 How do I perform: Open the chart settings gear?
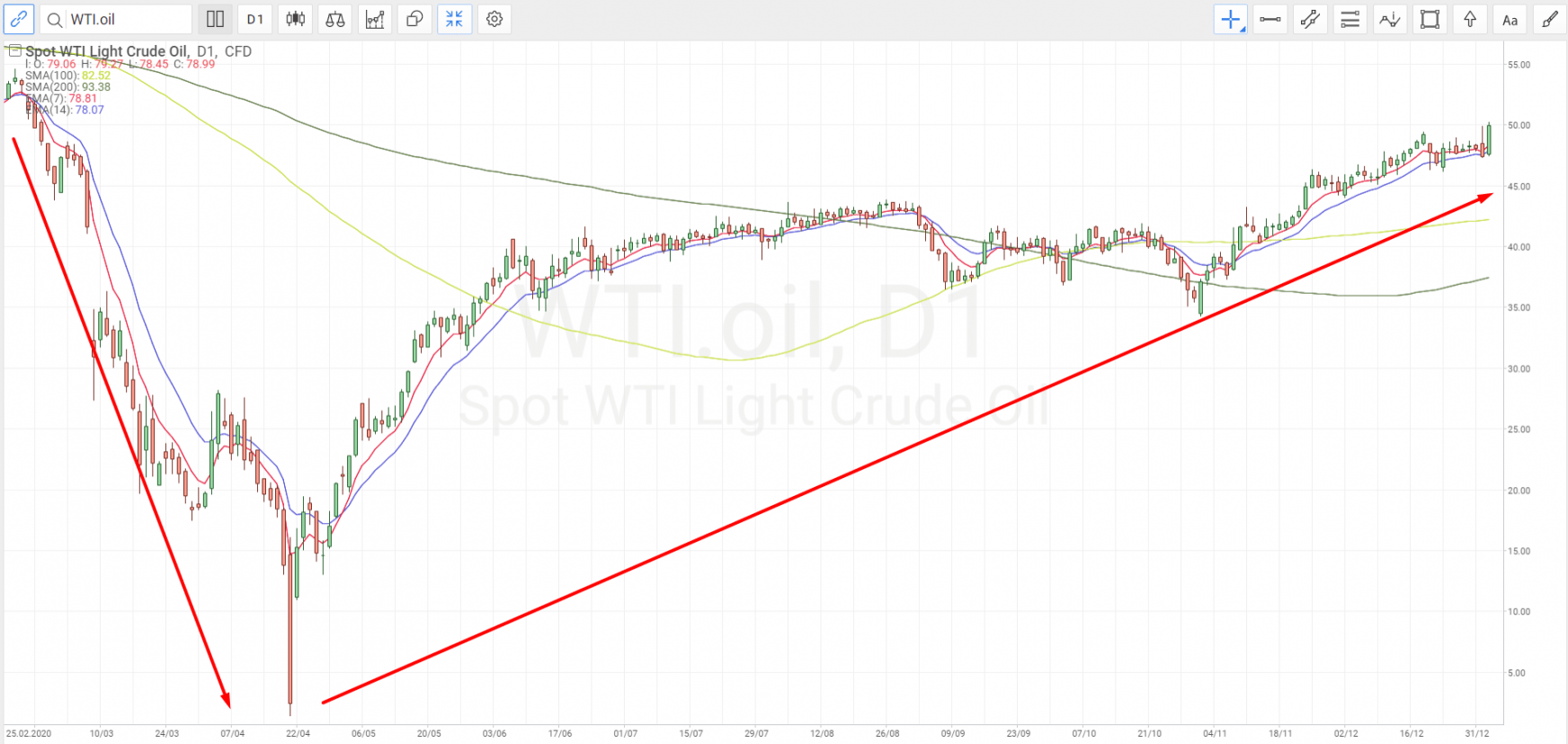(x=494, y=19)
